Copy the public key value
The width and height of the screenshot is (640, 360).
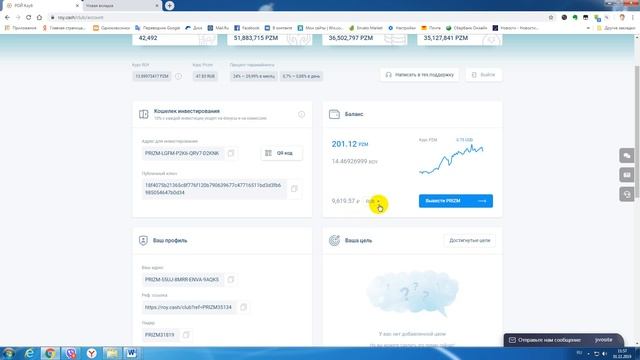click(294, 189)
